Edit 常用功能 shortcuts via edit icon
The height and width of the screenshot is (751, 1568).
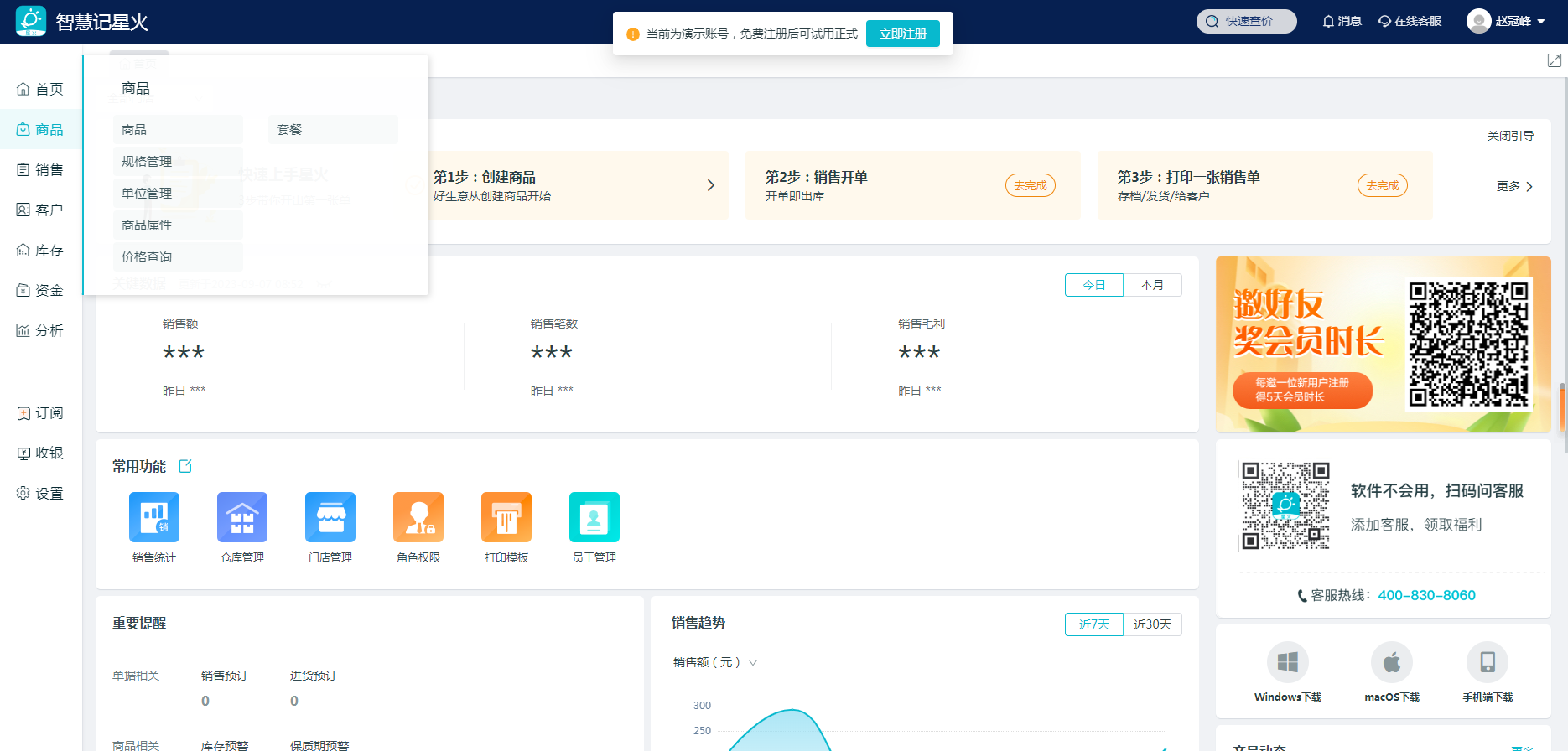185,466
